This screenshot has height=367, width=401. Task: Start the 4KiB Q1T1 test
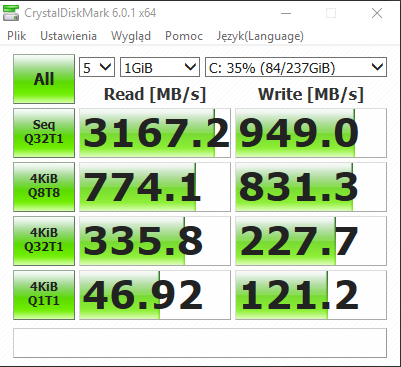click(44, 295)
